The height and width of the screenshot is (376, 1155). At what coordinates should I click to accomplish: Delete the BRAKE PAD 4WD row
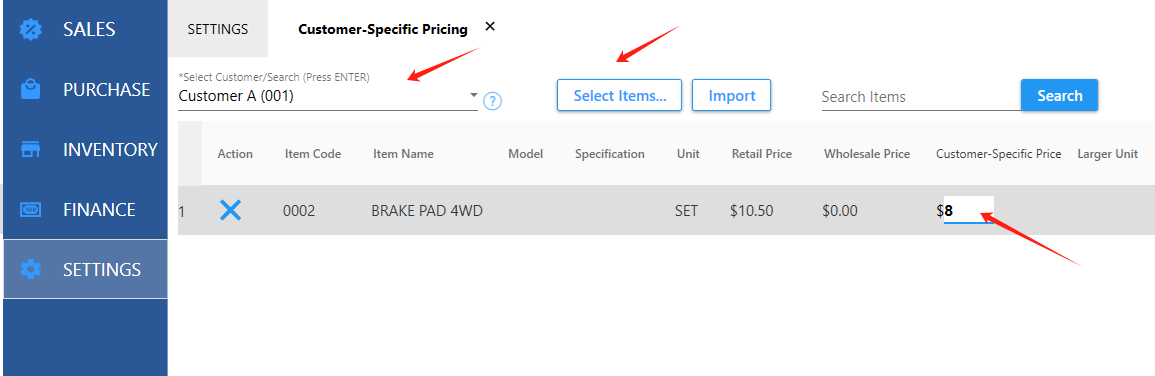[x=231, y=211]
